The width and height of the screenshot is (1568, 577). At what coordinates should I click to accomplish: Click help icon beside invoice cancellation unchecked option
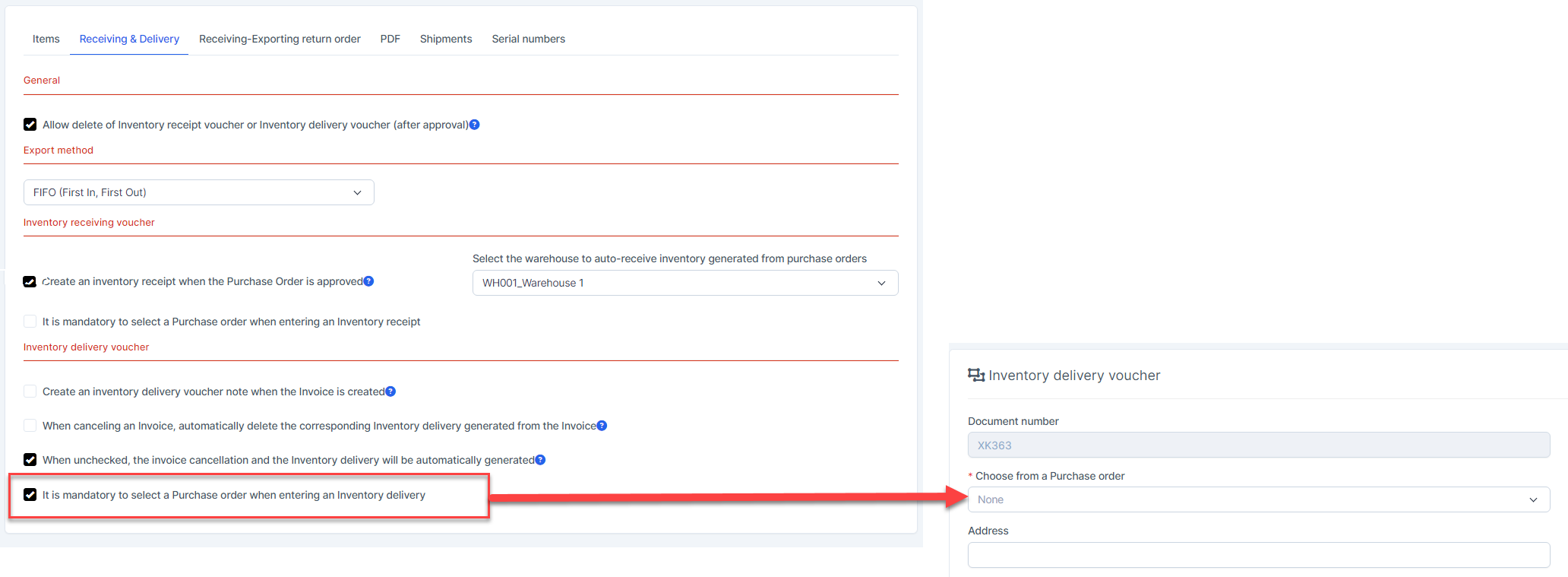pos(540,460)
